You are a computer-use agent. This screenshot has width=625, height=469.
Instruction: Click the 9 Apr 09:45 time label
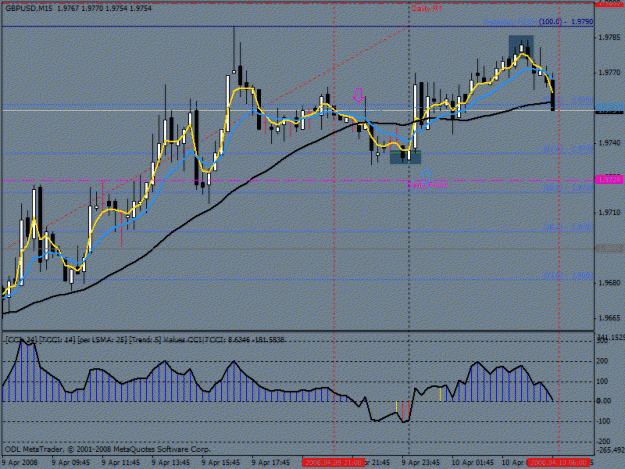point(71,463)
